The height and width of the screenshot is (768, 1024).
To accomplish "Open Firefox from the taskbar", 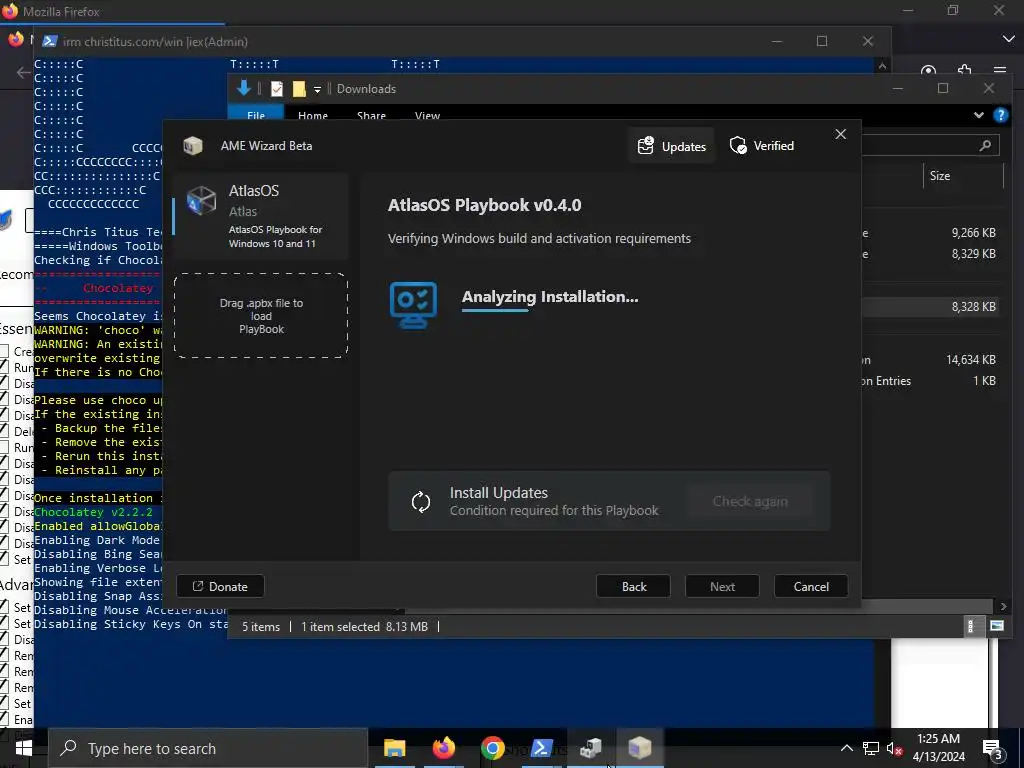I will (443, 748).
